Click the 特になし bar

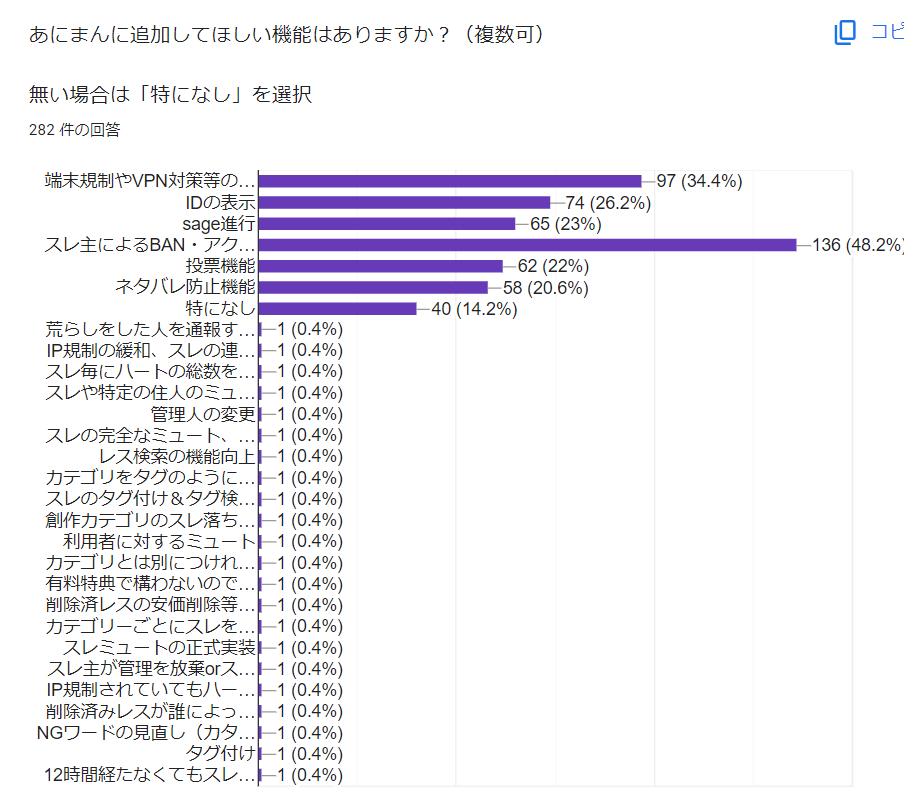pyautogui.click(x=337, y=309)
